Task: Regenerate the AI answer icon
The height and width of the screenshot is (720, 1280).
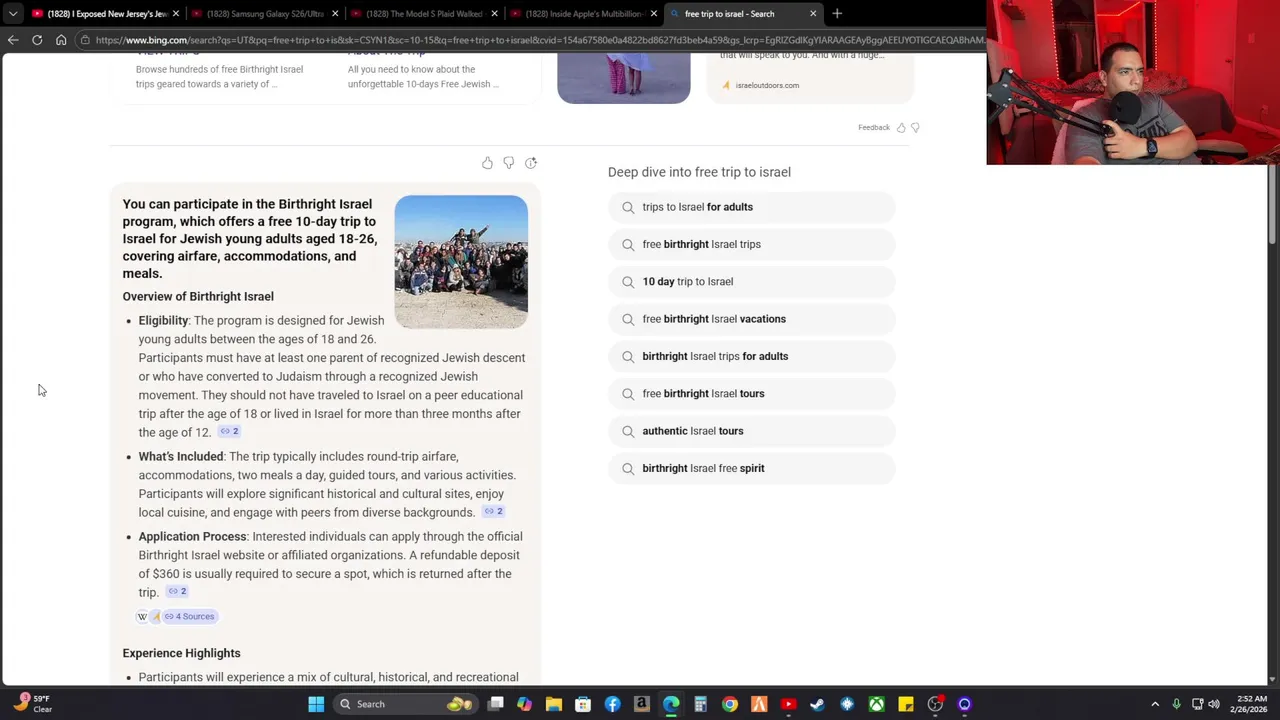Action: pos(531,163)
